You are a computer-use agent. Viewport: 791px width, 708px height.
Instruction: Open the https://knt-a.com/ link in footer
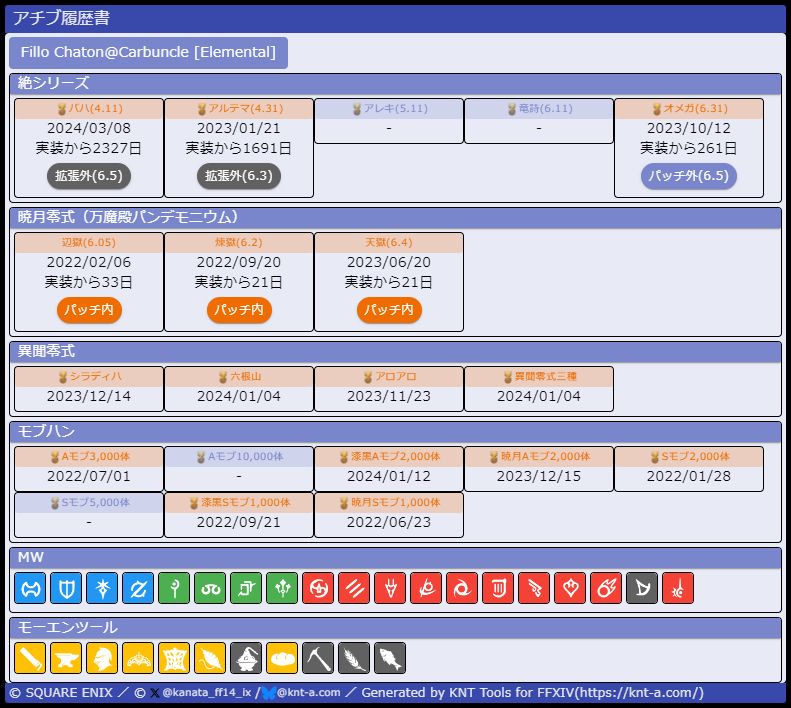pos(641,693)
